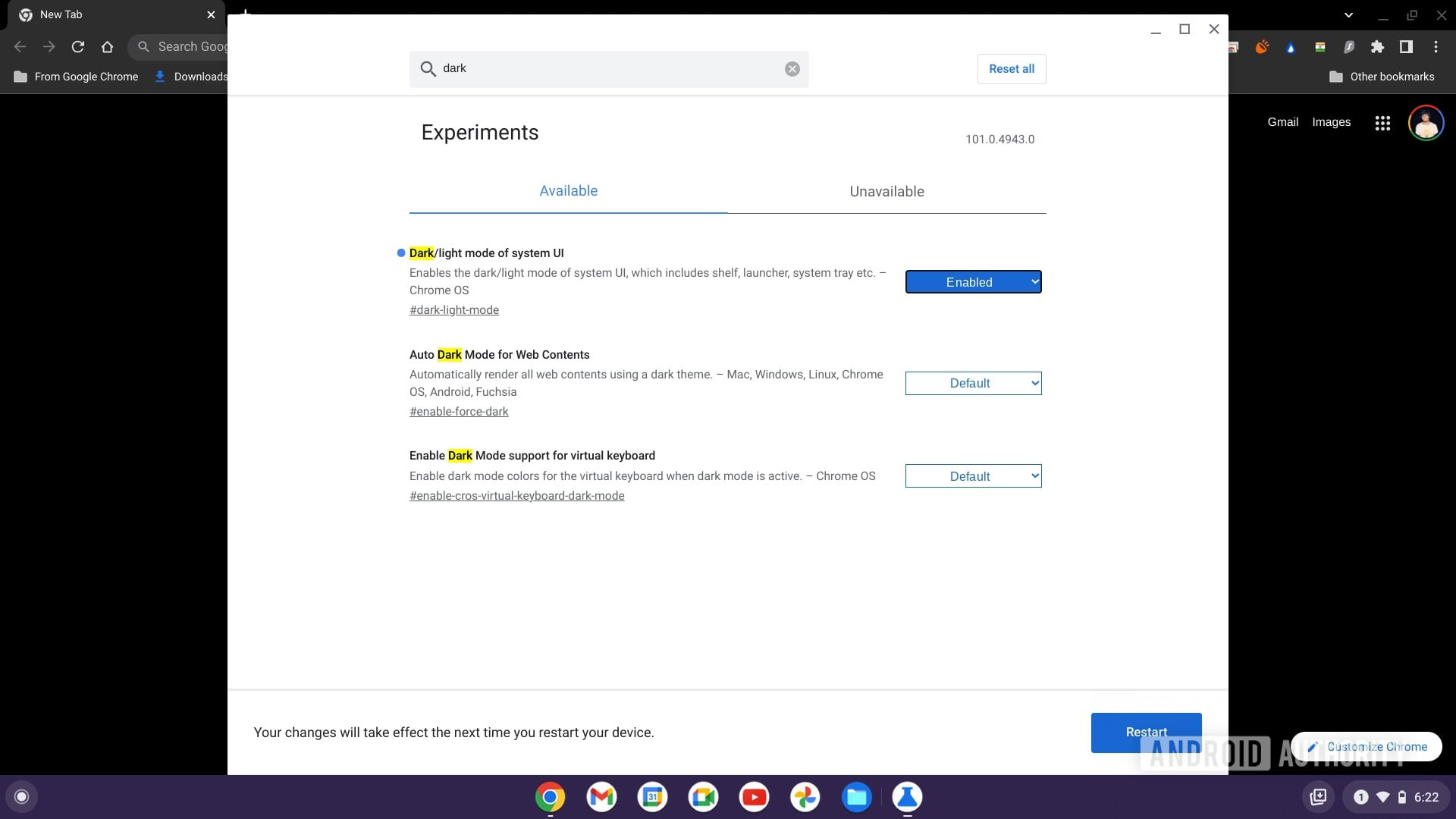The width and height of the screenshot is (1456, 819).
Task: Open Google Calendar from the shelf
Action: click(652, 797)
